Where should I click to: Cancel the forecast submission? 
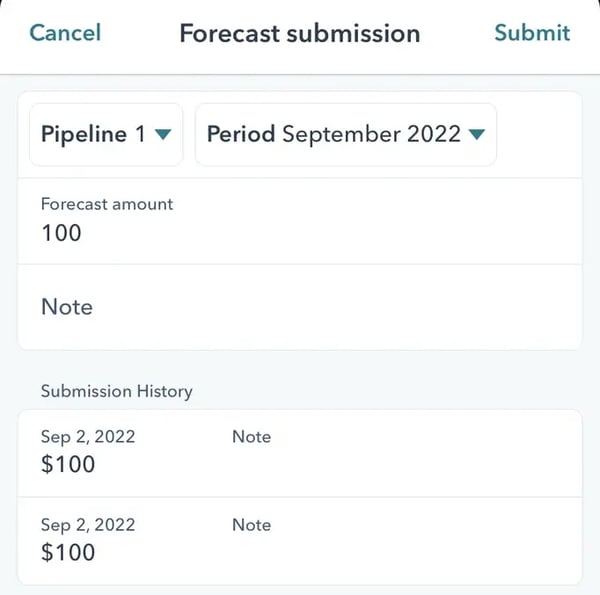[x=65, y=33]
